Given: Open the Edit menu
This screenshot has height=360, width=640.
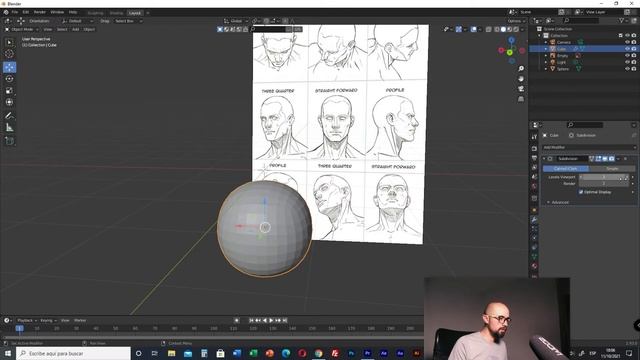Looking at the screenshot, I should point(26,13).
